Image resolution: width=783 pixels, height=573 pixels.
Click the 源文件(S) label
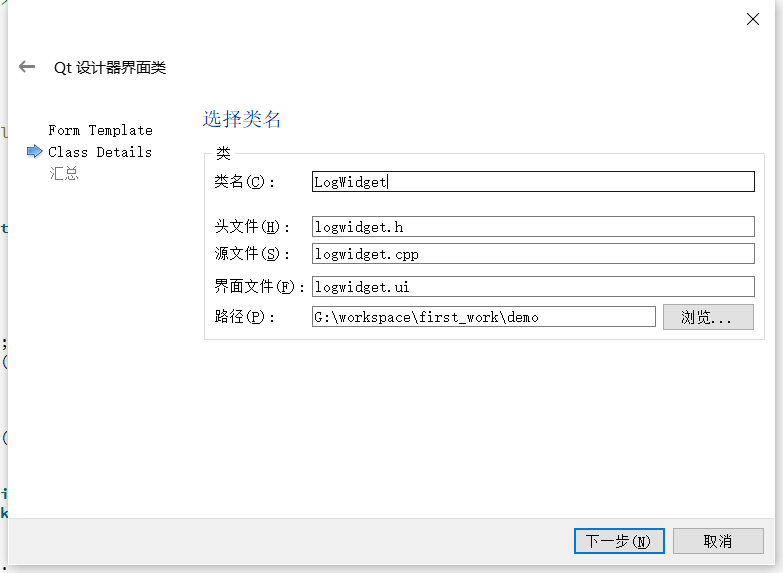252,254
